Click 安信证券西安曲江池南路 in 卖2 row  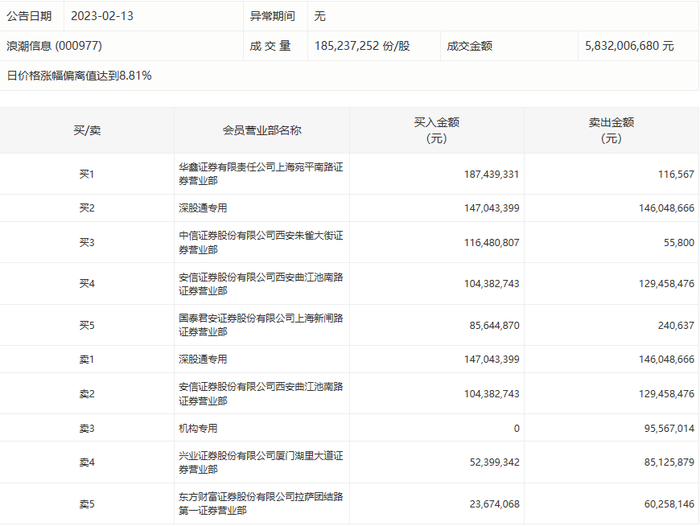(261, 394)
